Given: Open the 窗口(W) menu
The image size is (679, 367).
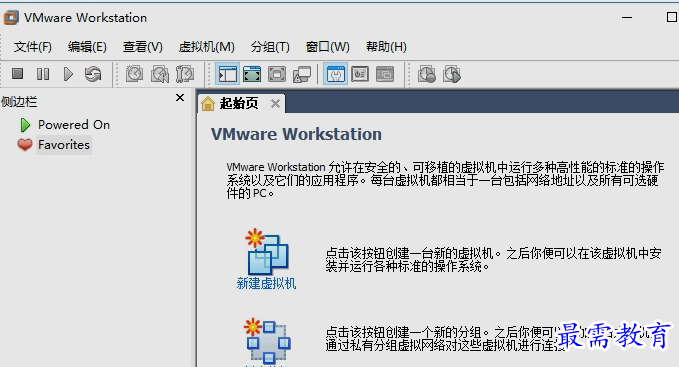Looking at the screenshot, I should click(327, 46).
